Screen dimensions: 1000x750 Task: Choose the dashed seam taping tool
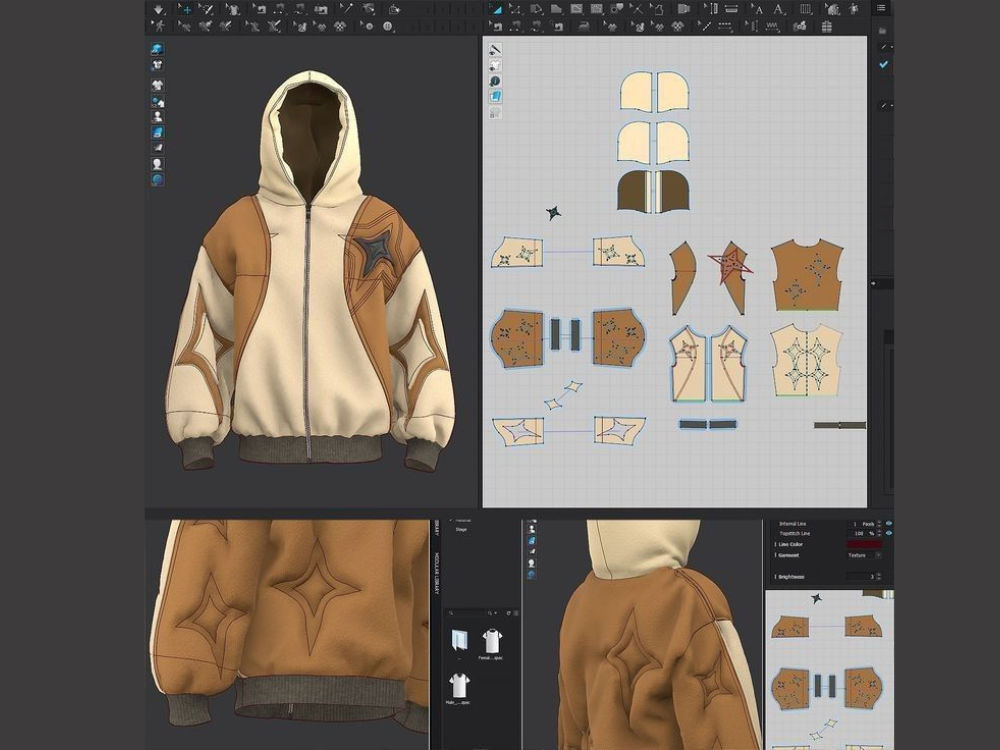coord(724,26)
